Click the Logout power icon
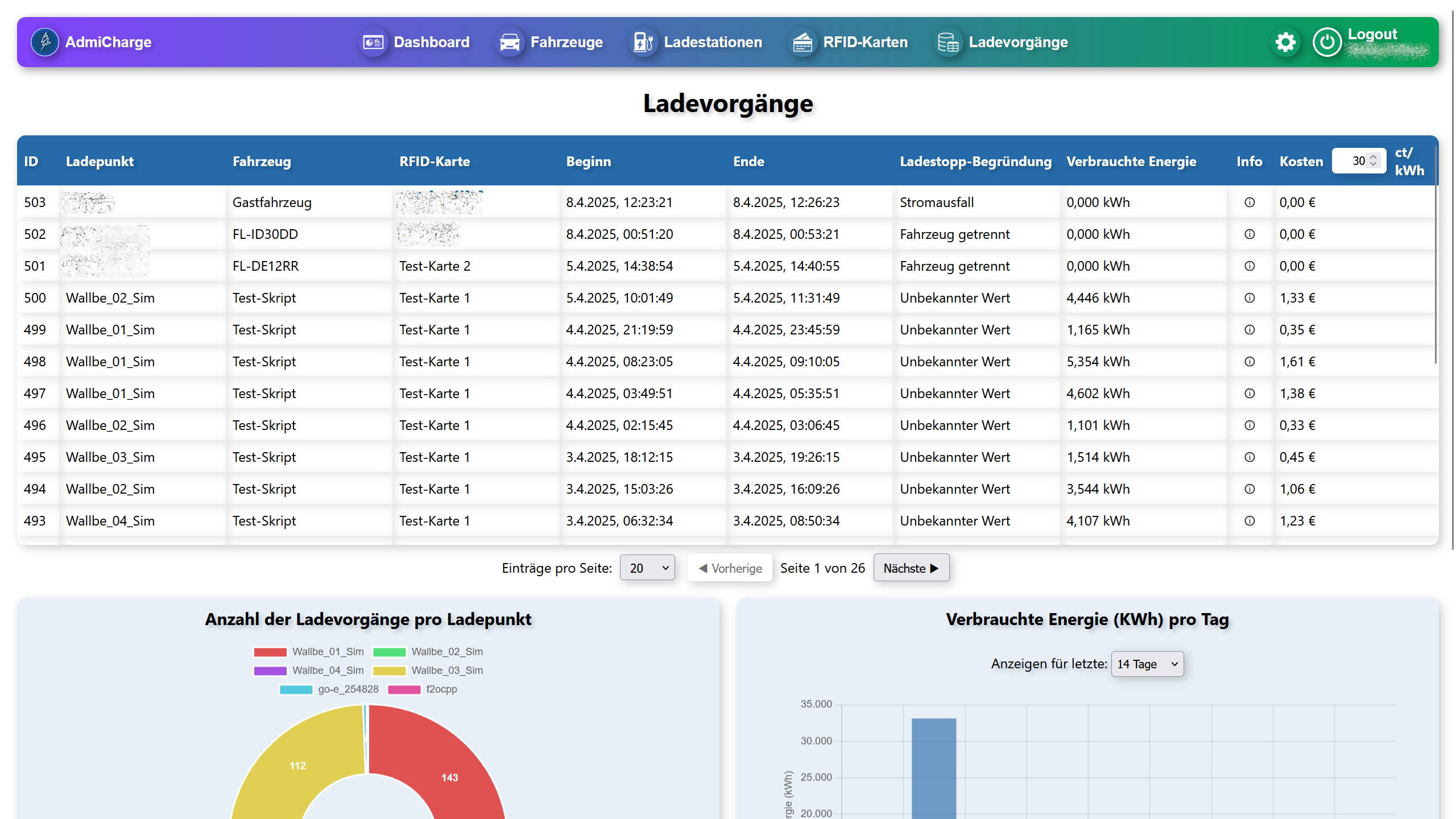1456x819 pixels. point(1327,42)
